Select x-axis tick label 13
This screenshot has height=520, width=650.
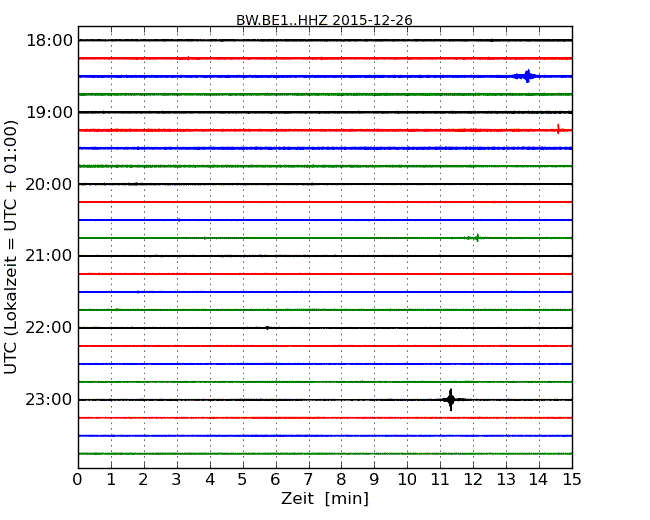[x=506, y=479]
